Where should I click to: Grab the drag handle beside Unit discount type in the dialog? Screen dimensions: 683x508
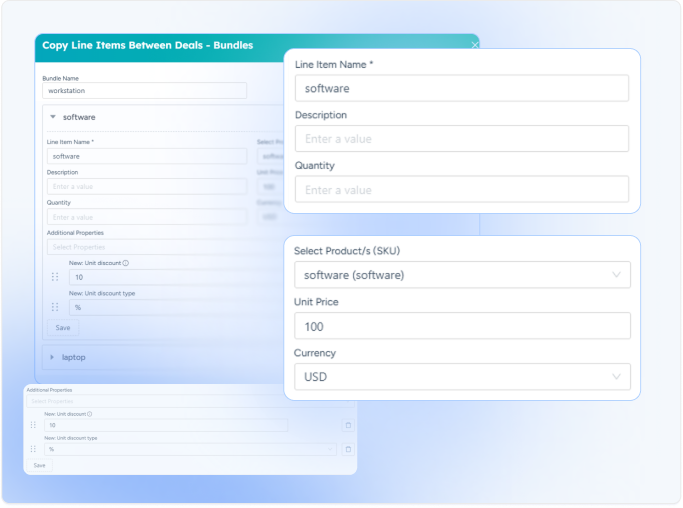coord(56,307)
